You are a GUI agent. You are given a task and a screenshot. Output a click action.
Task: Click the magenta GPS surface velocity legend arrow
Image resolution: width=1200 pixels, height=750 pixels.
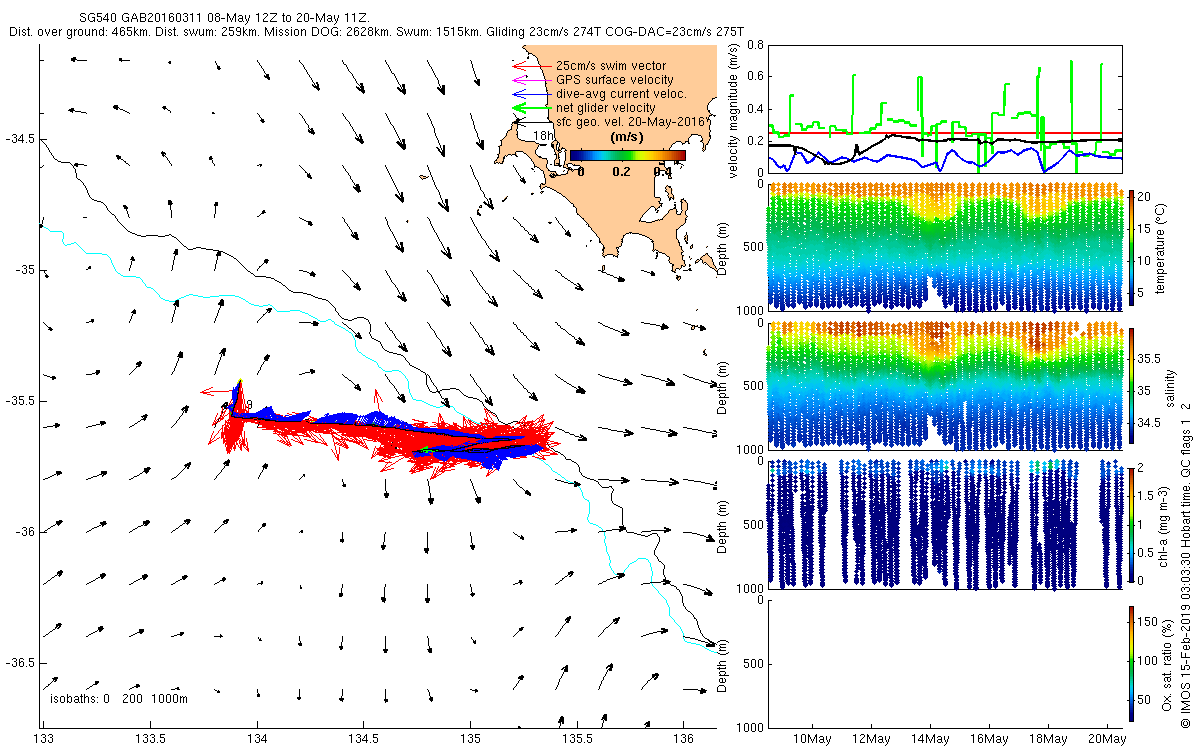point(531,80)
